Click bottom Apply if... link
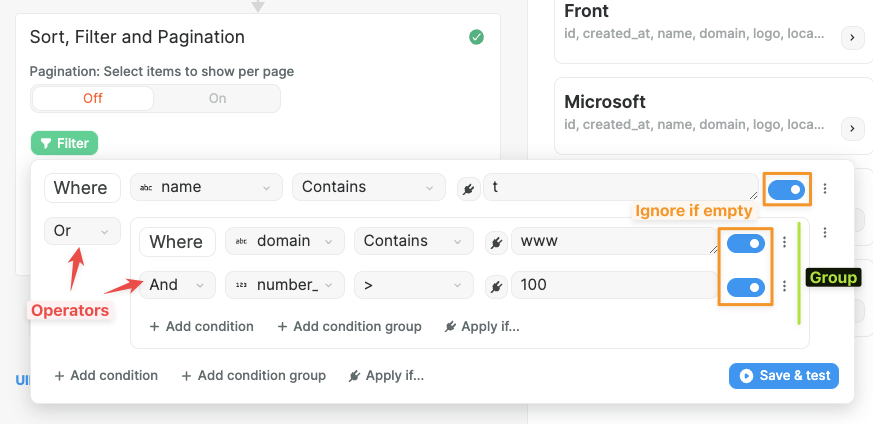The height and width of the screenshot is (424, 873). click(x=386, y=376)
